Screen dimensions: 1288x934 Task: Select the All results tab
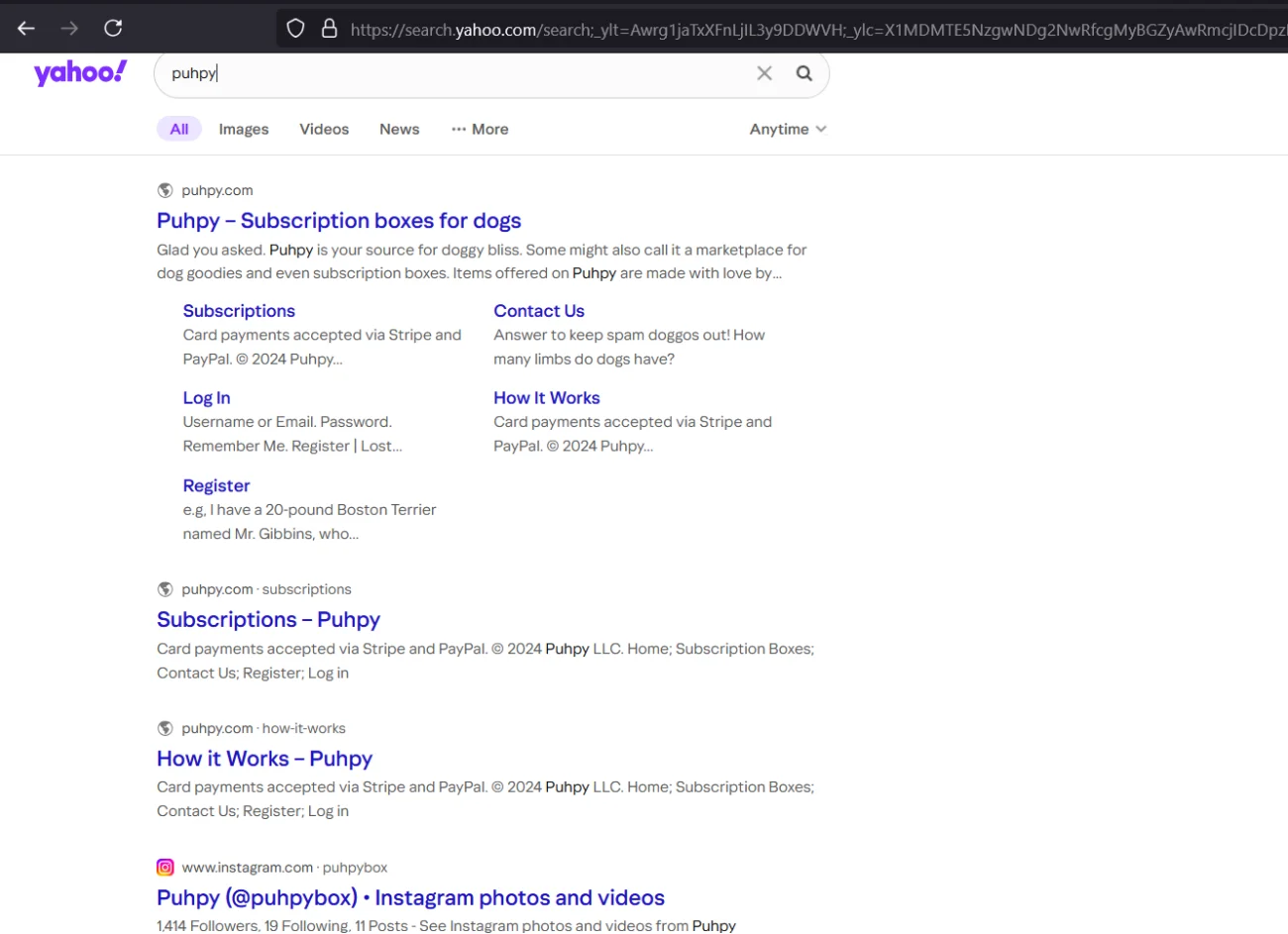[179, 129]
